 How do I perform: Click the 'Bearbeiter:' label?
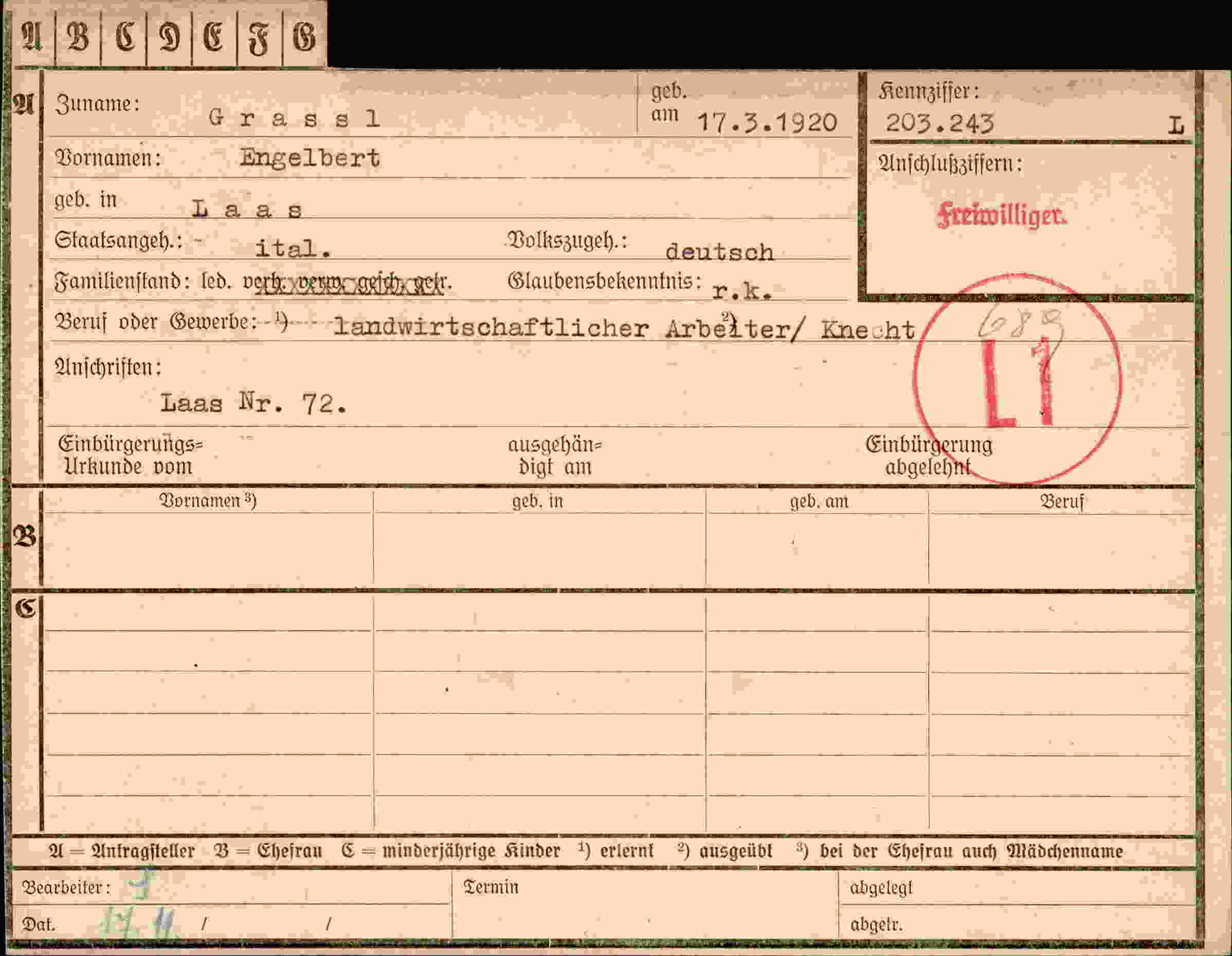66,888
